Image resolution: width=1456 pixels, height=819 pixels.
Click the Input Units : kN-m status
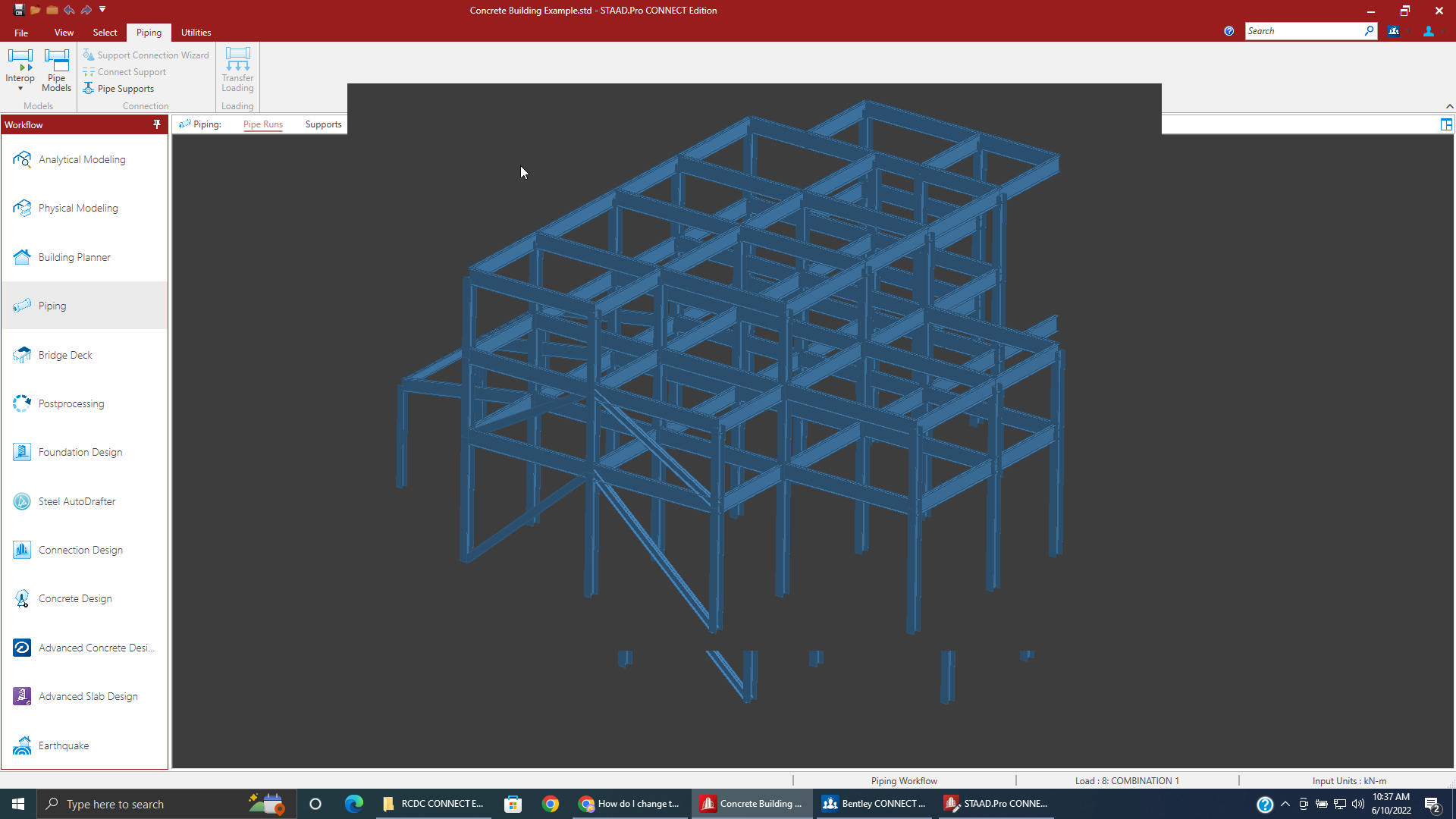coord(1349,781)
